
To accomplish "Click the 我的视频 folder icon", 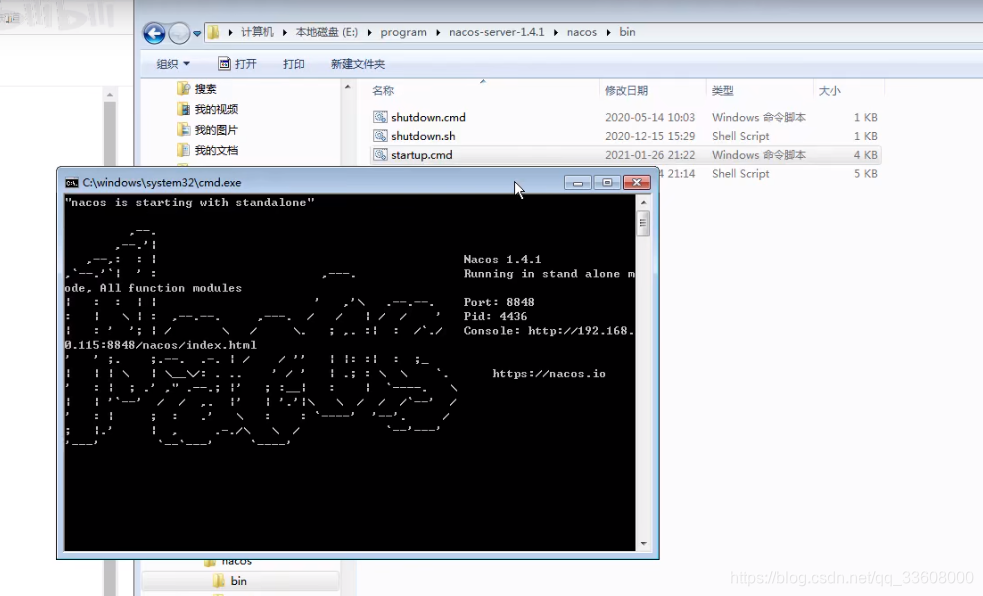I will [x=183, y=109].
